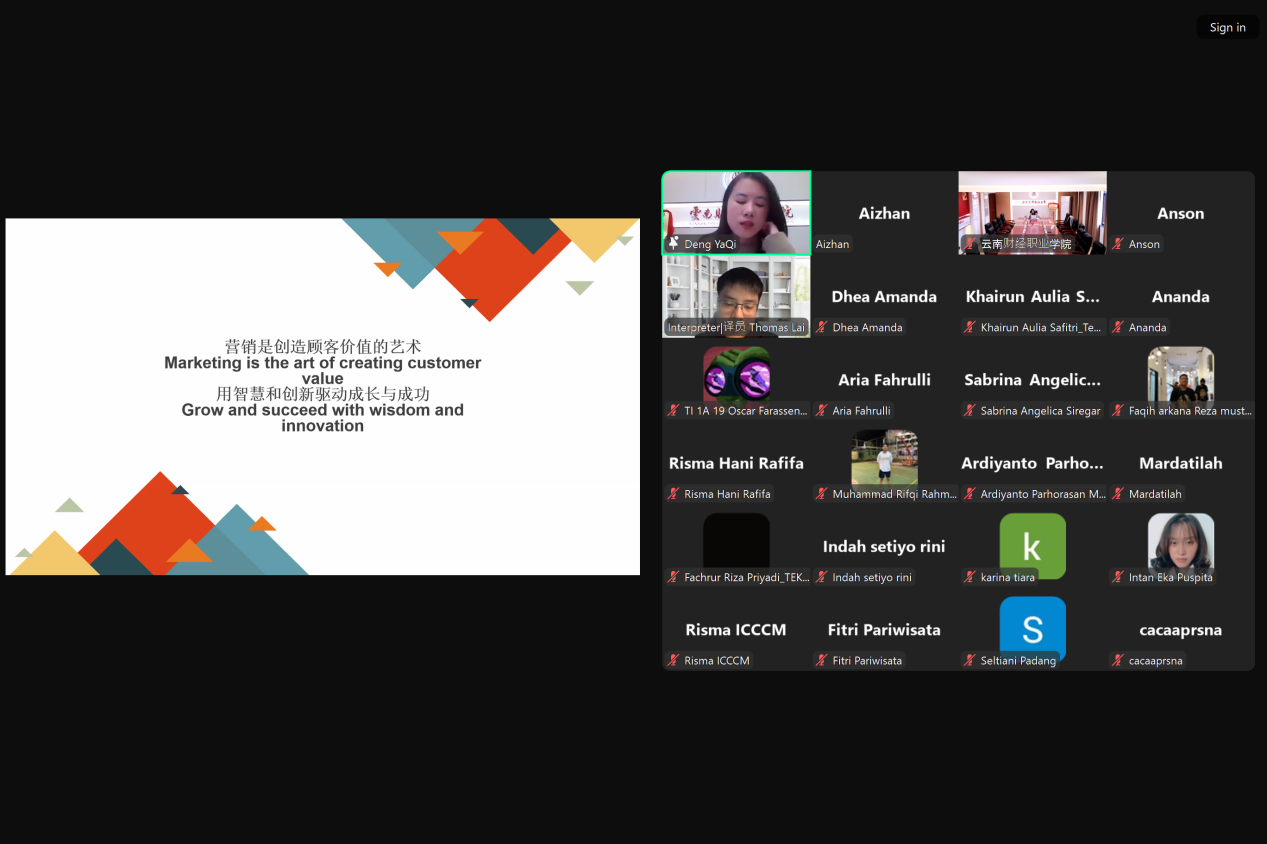Click muted mic icon next to karina tiara

pyautogui.click(x=970, y=577)
